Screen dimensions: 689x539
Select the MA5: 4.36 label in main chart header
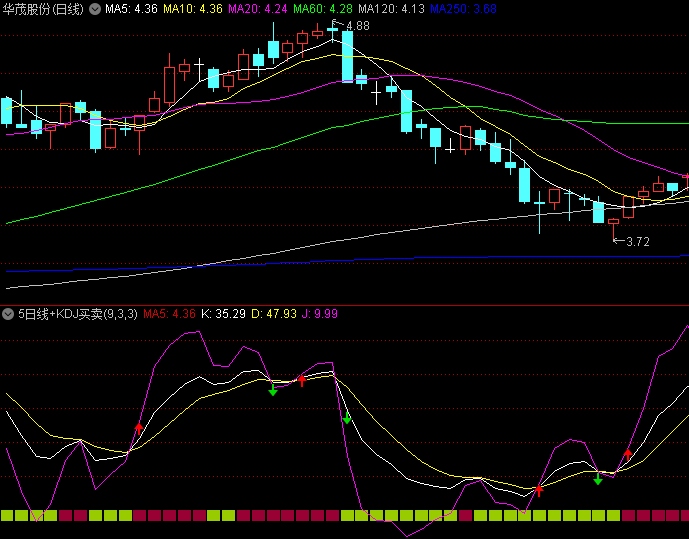pos(131,9)
